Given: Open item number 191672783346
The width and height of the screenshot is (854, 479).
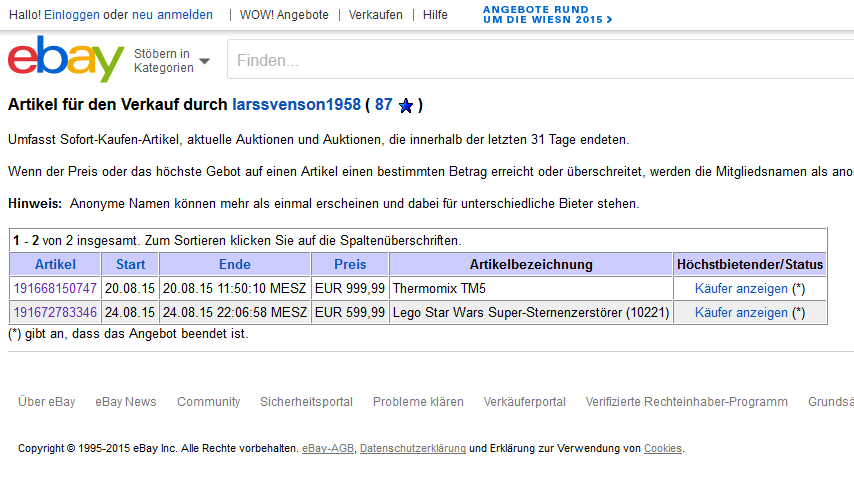Looking at the screenshot, I should tap(55, 312).
